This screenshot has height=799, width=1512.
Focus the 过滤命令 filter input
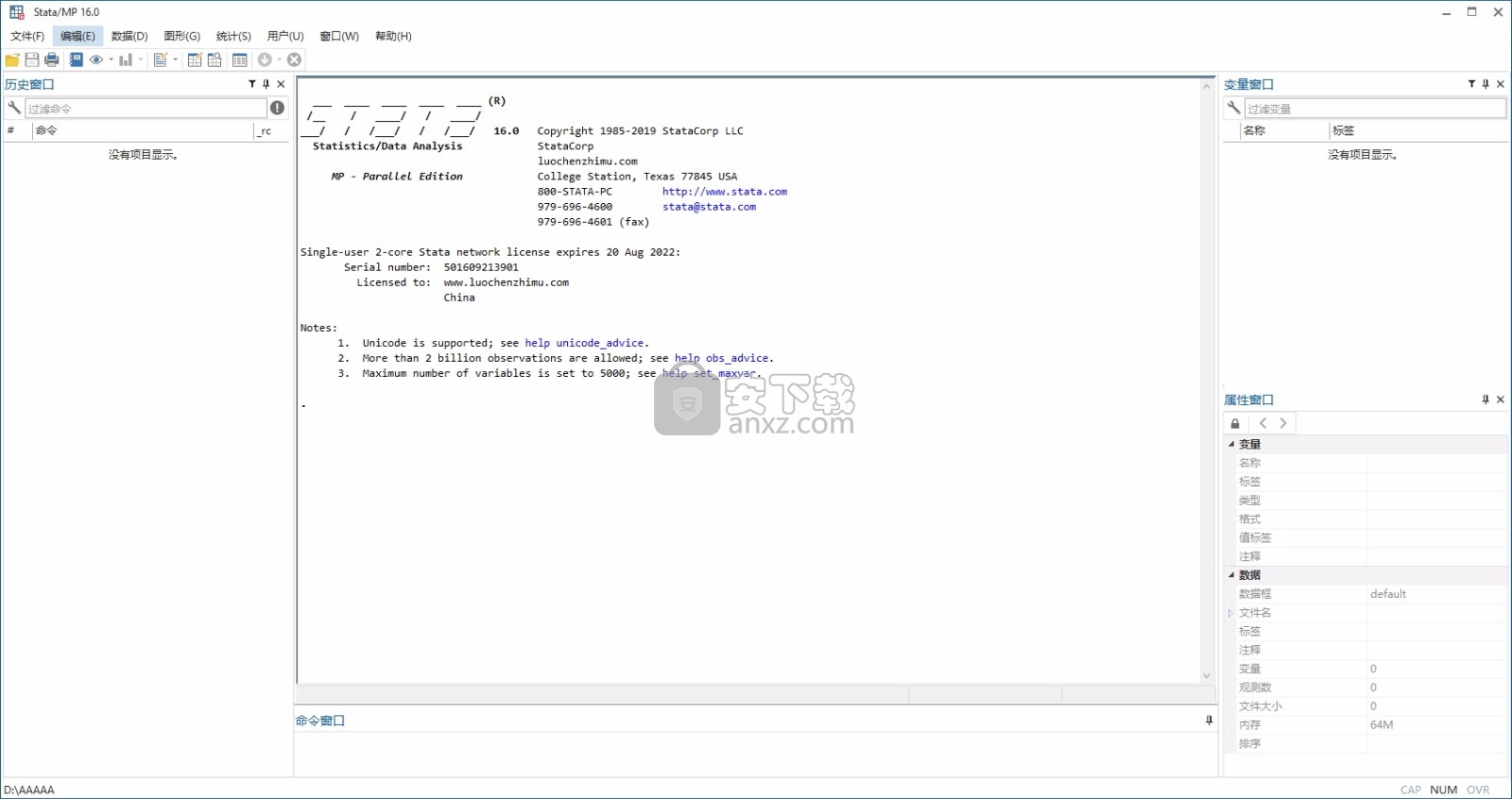click(146, 109)
